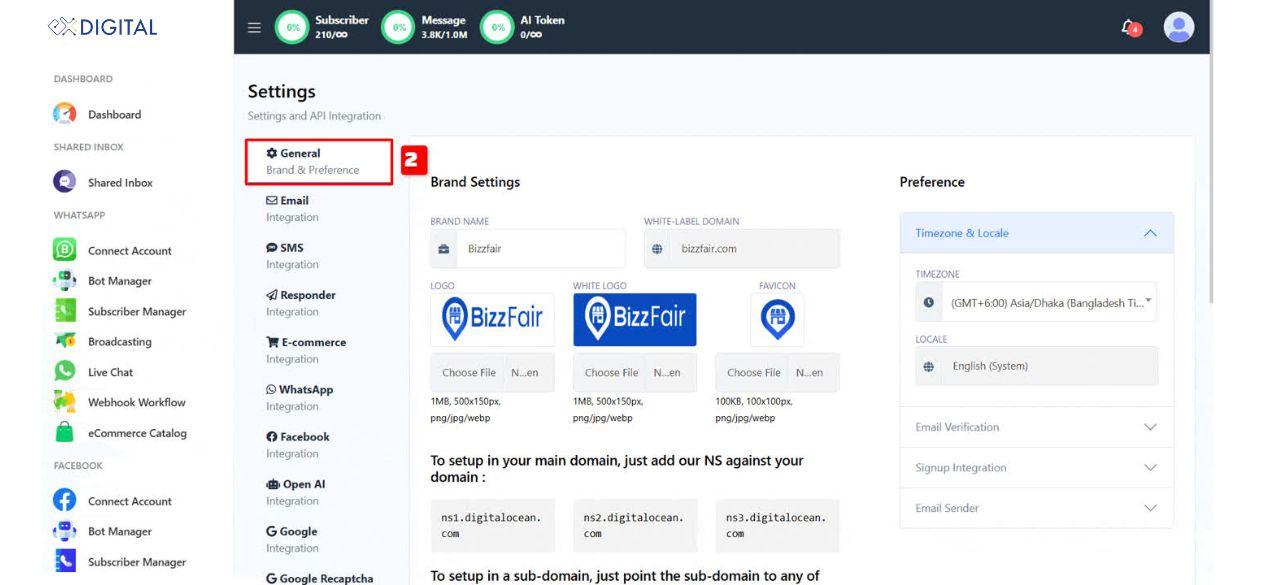Click the Subscriber 0% usage ring
This screenshot has width=1280, height=585.
pos(292,27)
